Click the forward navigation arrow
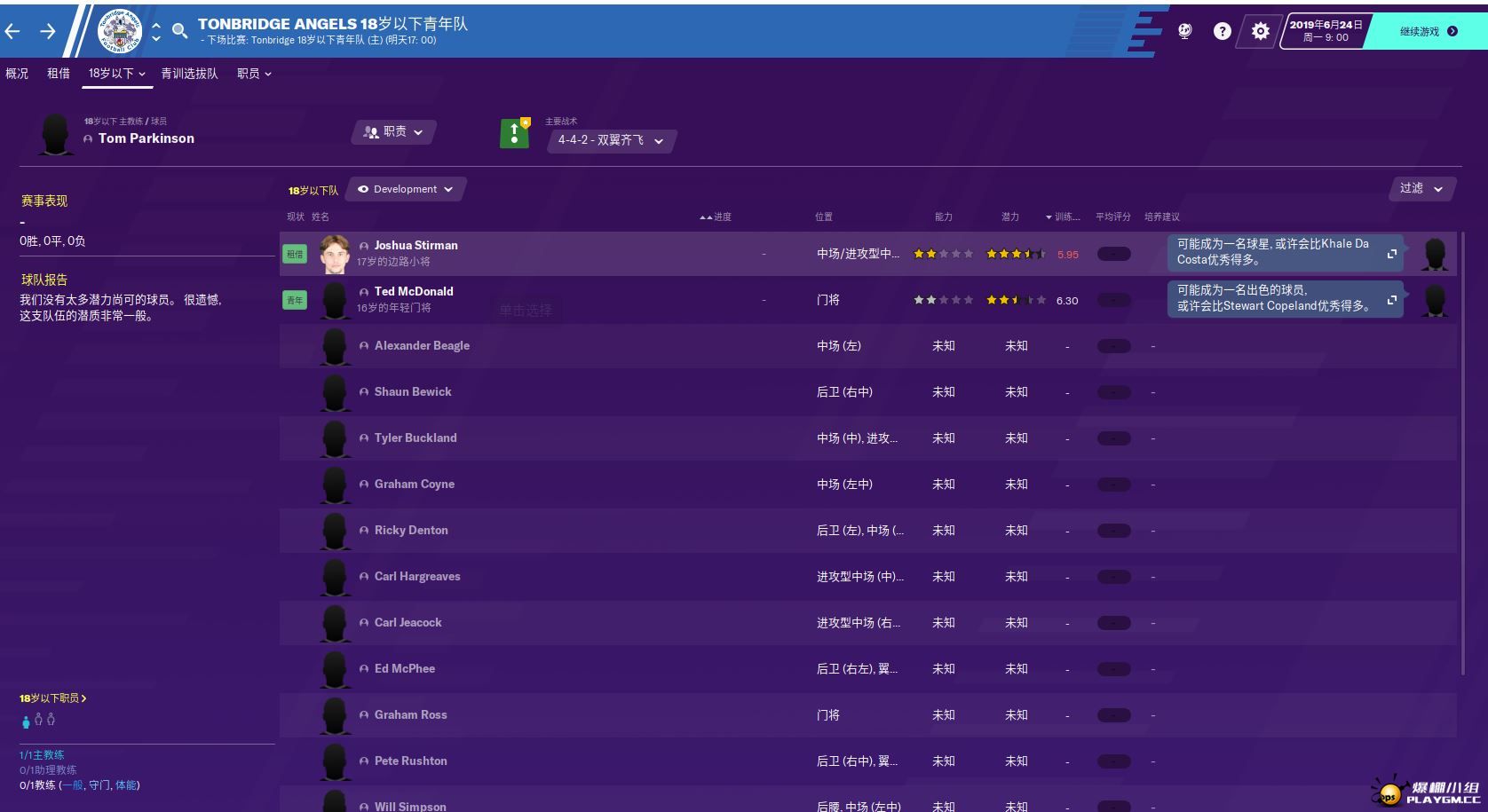The image size is (1488, 812). point(48,31)
